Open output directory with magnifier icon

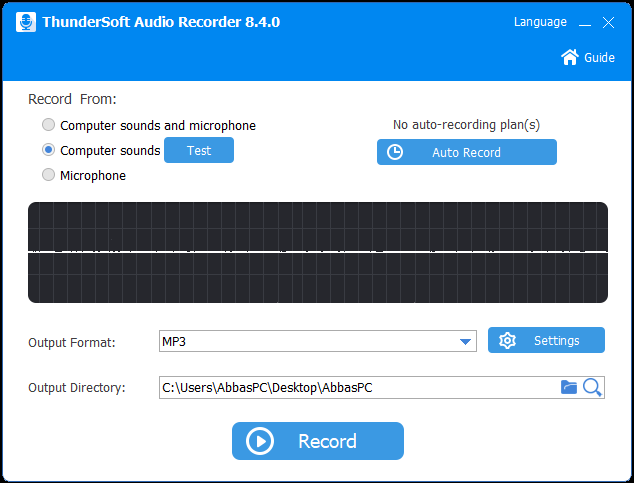pos(592,387)
